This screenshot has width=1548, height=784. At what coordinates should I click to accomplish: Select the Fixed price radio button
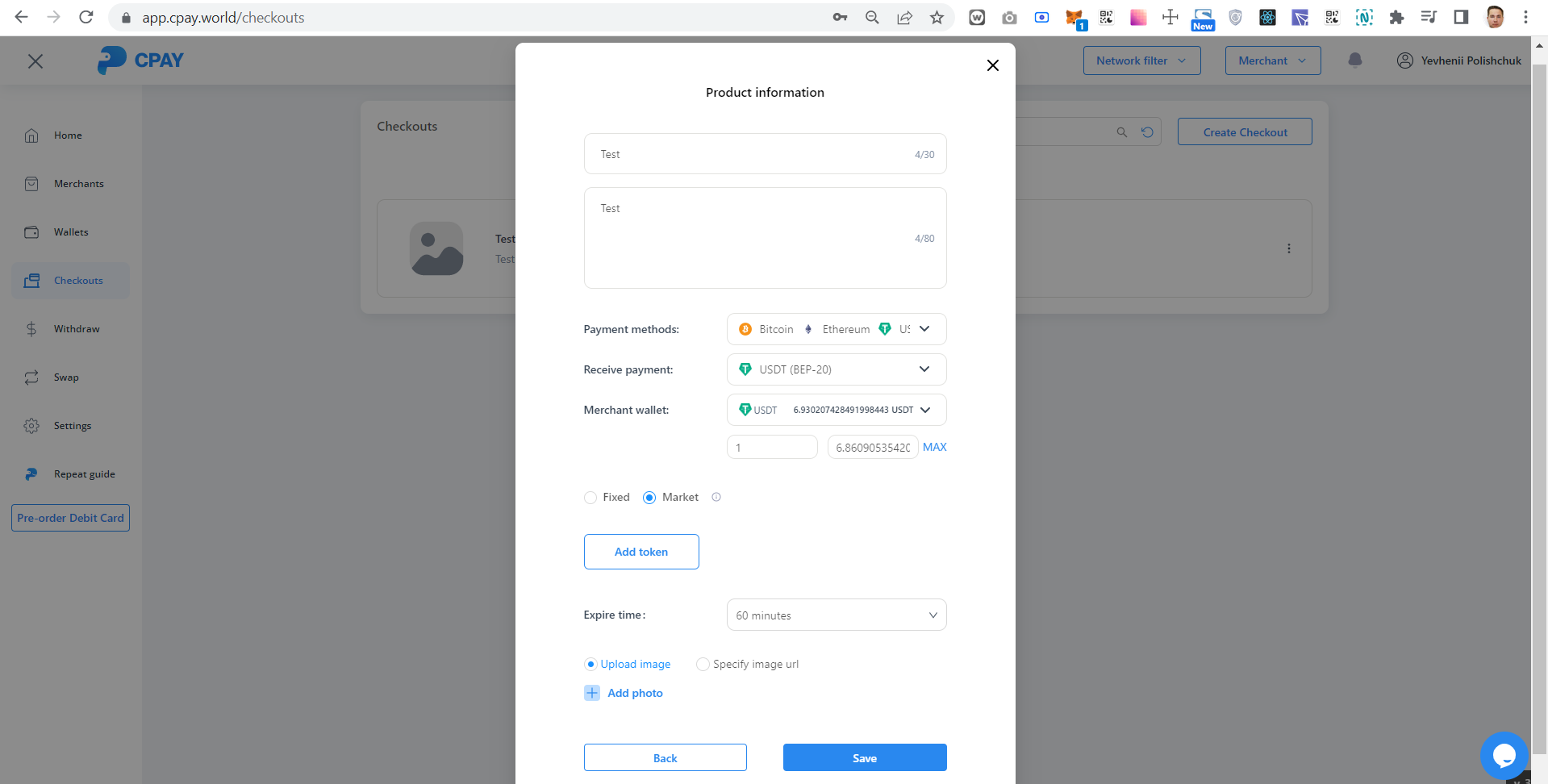point(590,498)
